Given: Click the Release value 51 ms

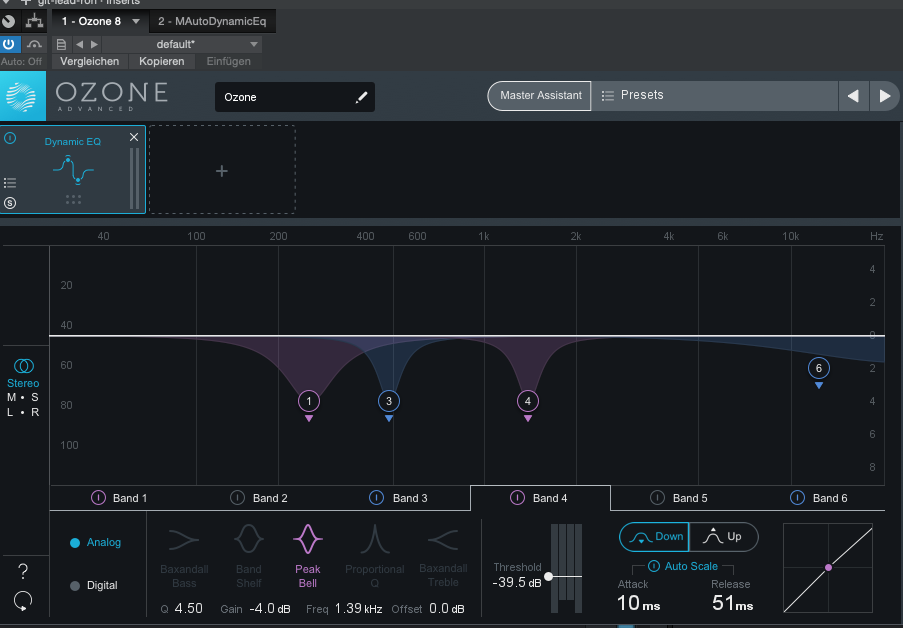Looking at the screenshot, I should [x=733, y=603].
